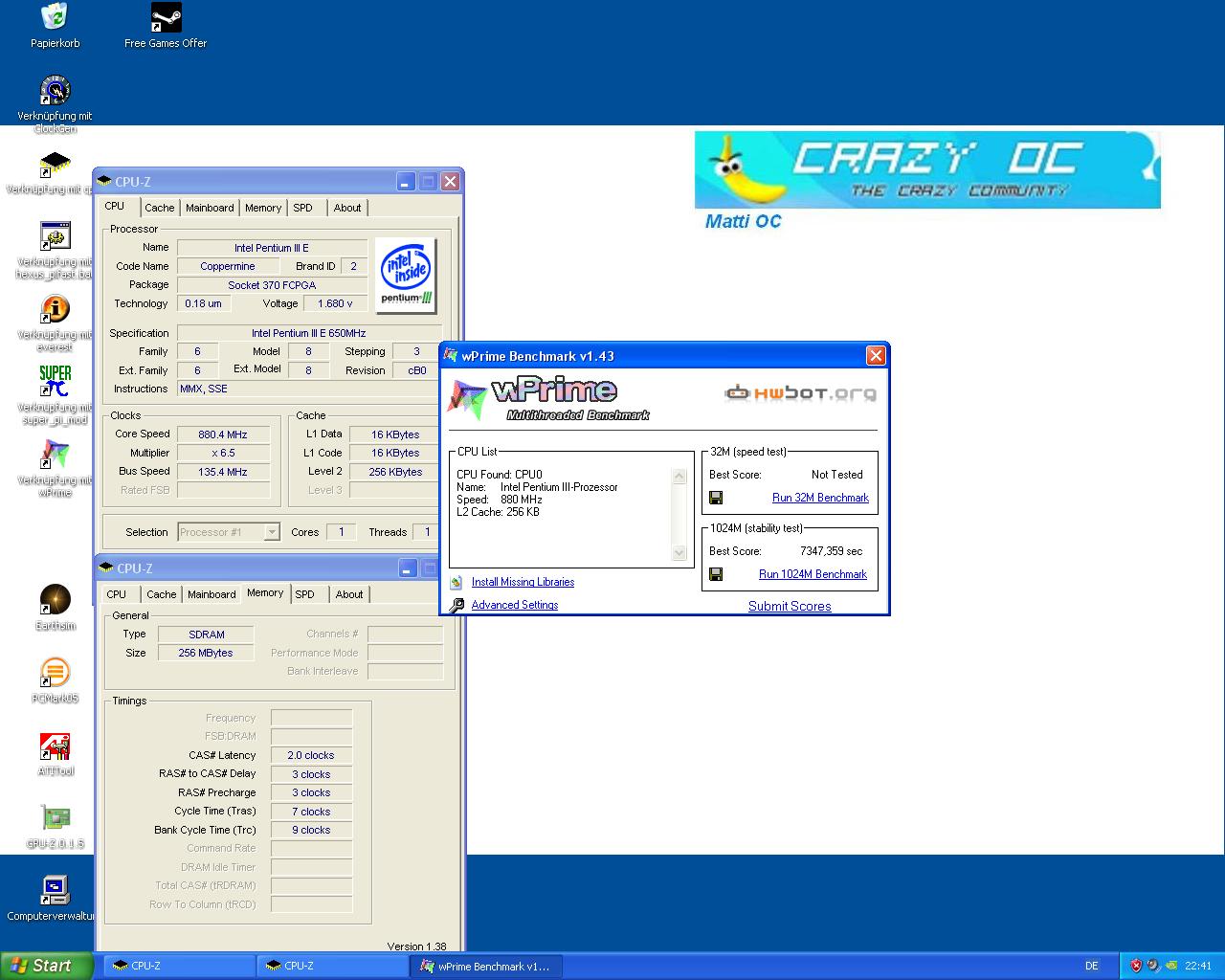Open the PCMark05 desktop icon
This screenshot has height=980, width=1225.
click(x=55, y=672)
